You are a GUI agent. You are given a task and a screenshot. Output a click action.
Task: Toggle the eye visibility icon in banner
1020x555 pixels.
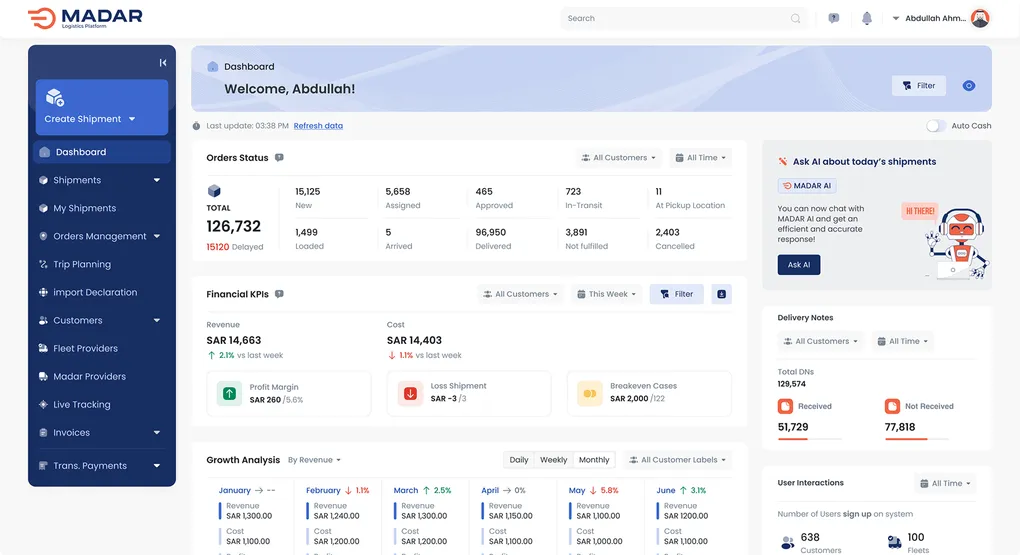[968, 86]
